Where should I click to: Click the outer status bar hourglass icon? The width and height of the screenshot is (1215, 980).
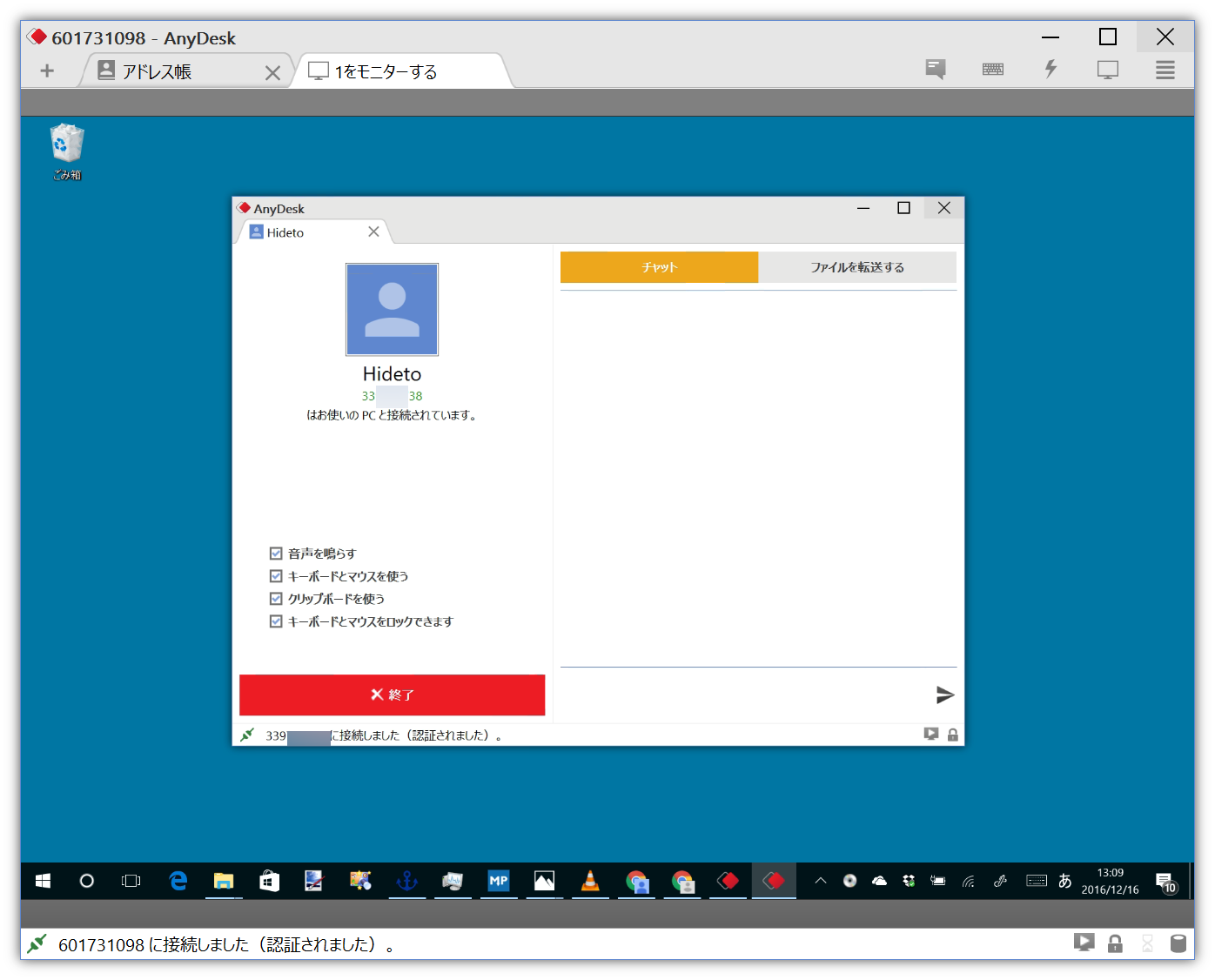(x=1147, y=943)
